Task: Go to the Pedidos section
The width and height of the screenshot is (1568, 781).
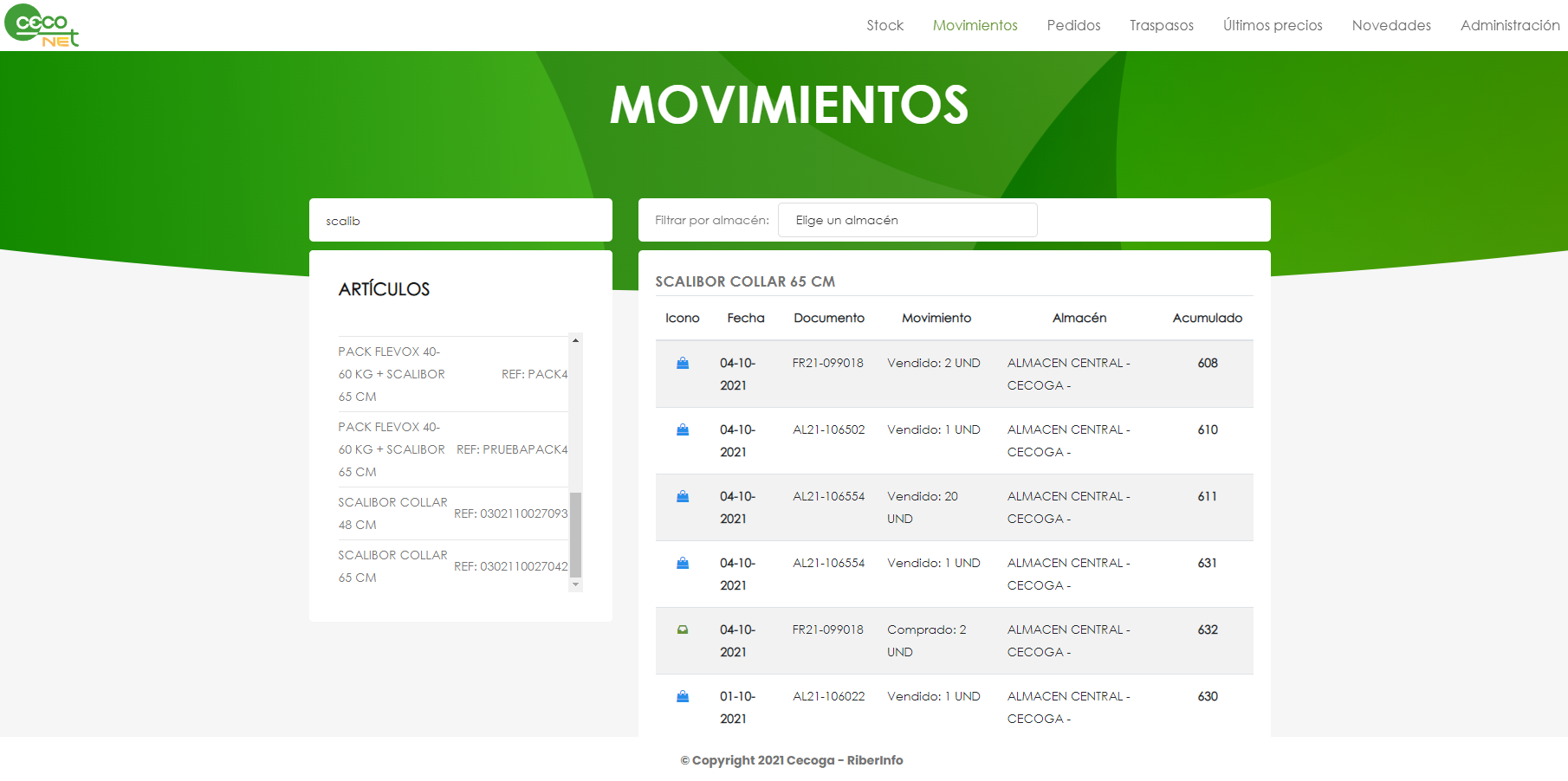Action: 1073,25
